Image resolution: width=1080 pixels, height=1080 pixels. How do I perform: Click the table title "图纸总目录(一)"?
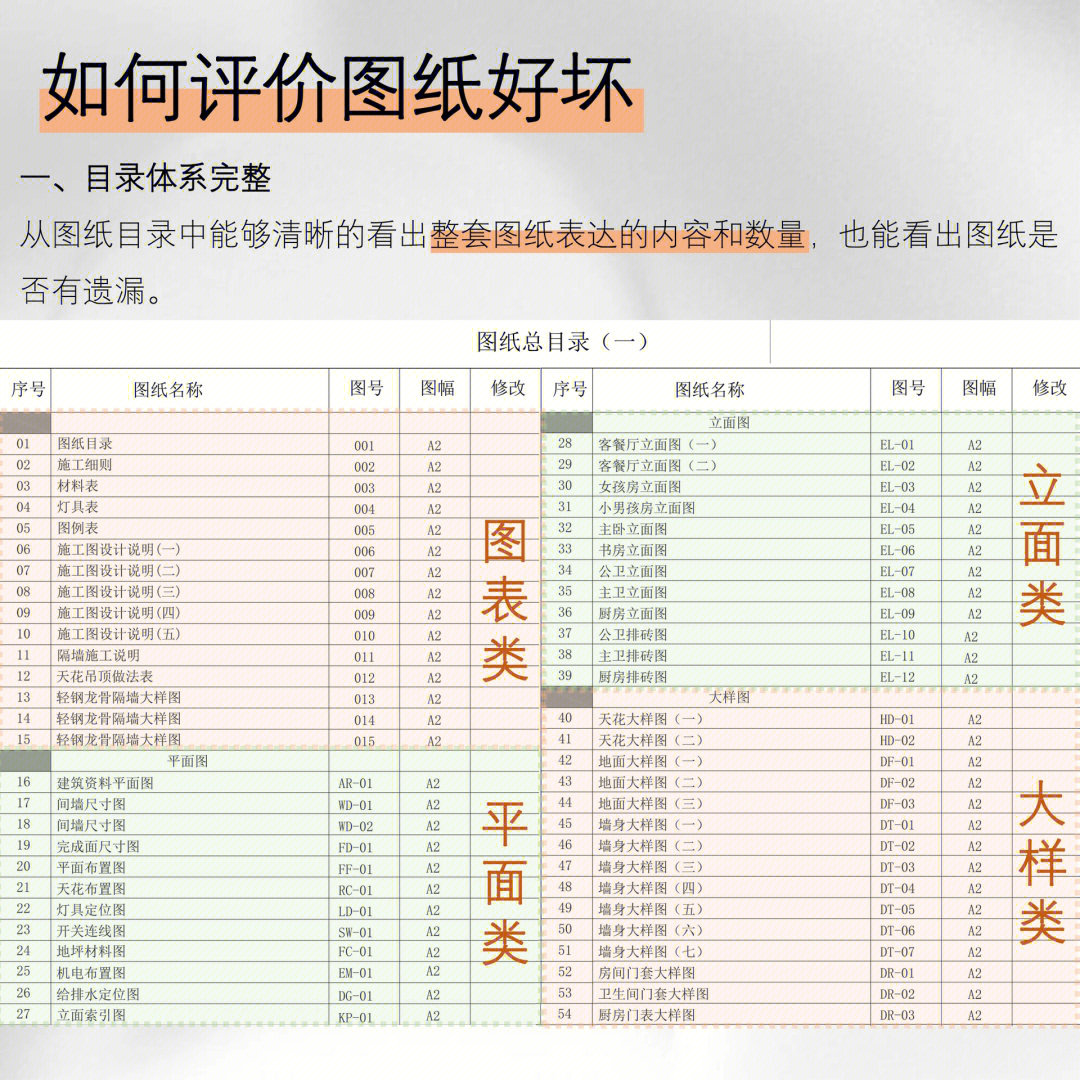[x=562, y=342]
